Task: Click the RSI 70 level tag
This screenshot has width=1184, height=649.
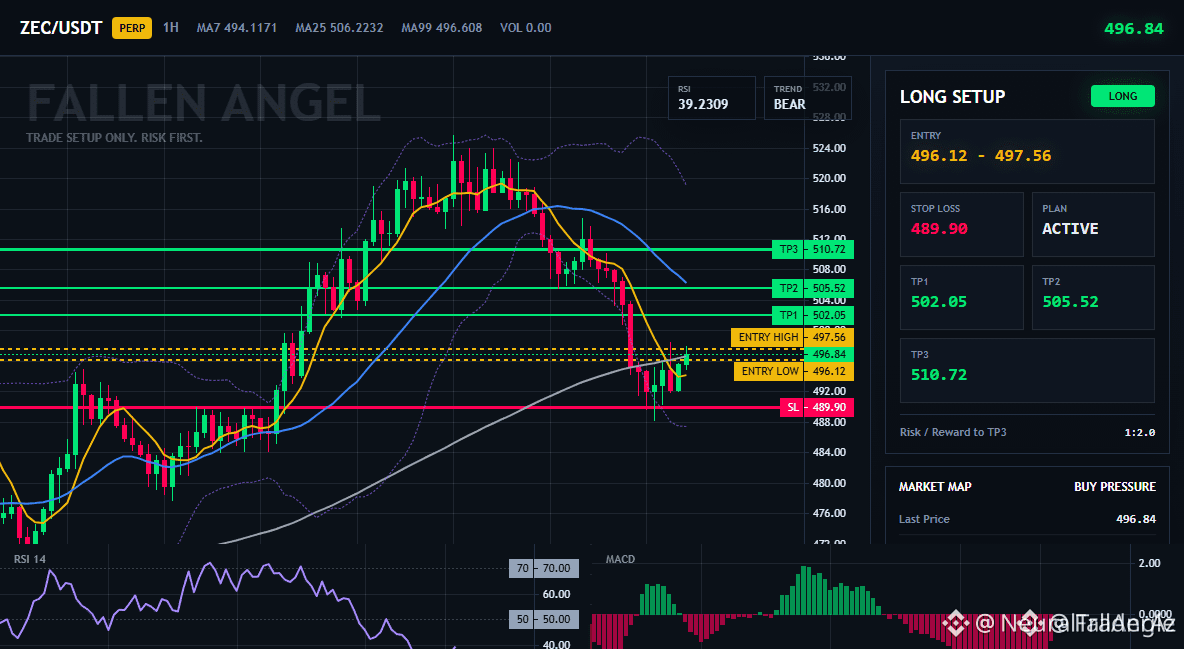Action: [x=544, y=568]
